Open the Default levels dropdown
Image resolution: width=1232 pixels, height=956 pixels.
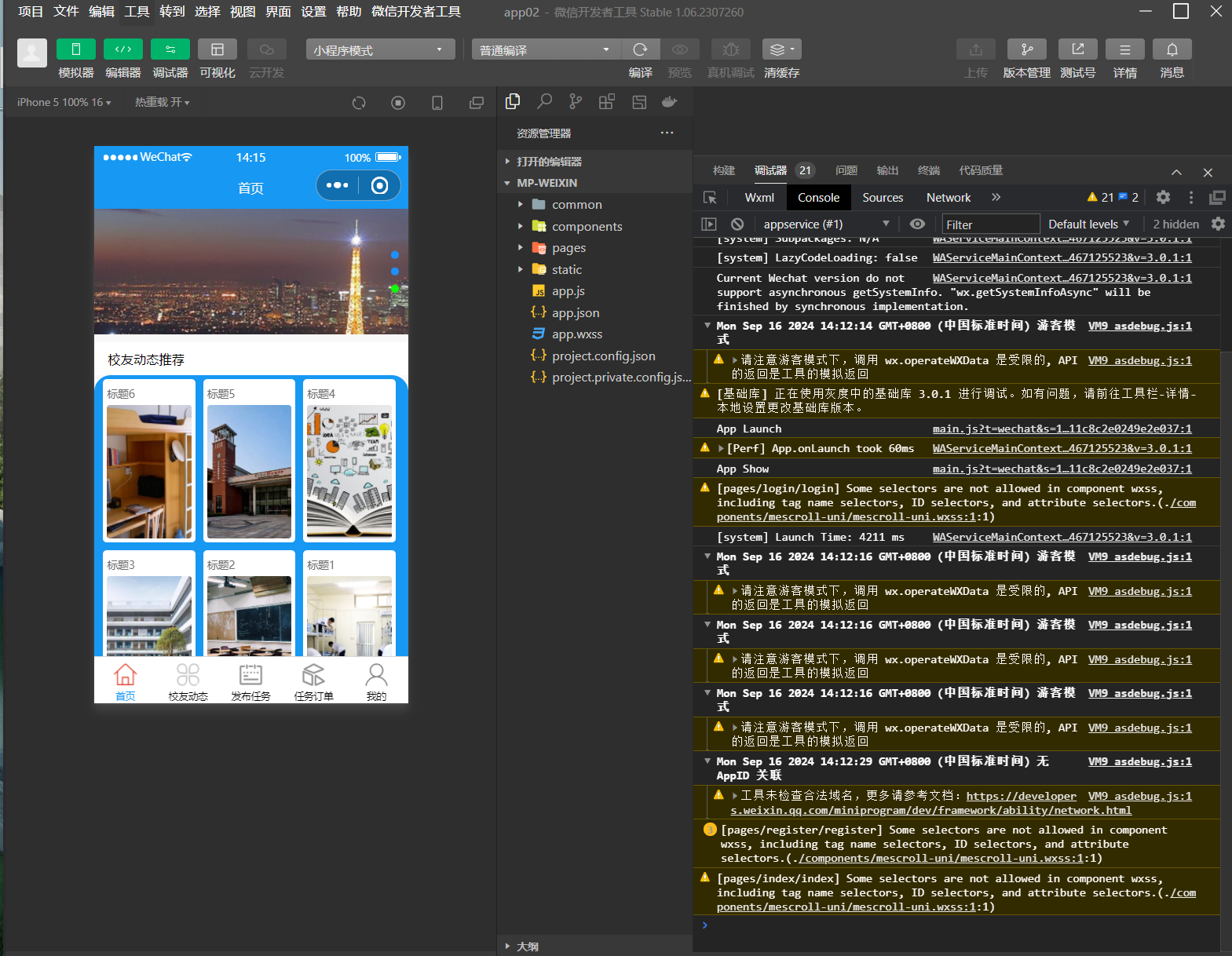[1088, 224]
